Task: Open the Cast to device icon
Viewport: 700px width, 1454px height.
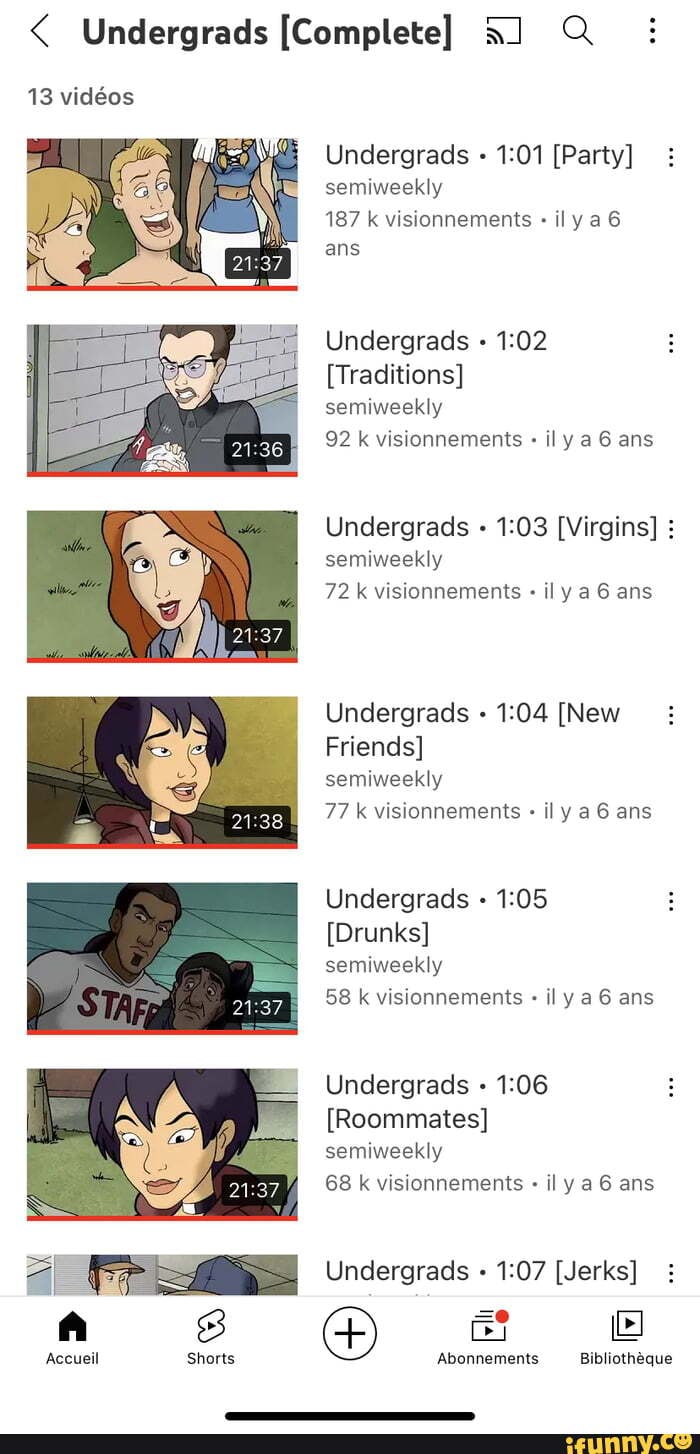Action: pos(503,32)
